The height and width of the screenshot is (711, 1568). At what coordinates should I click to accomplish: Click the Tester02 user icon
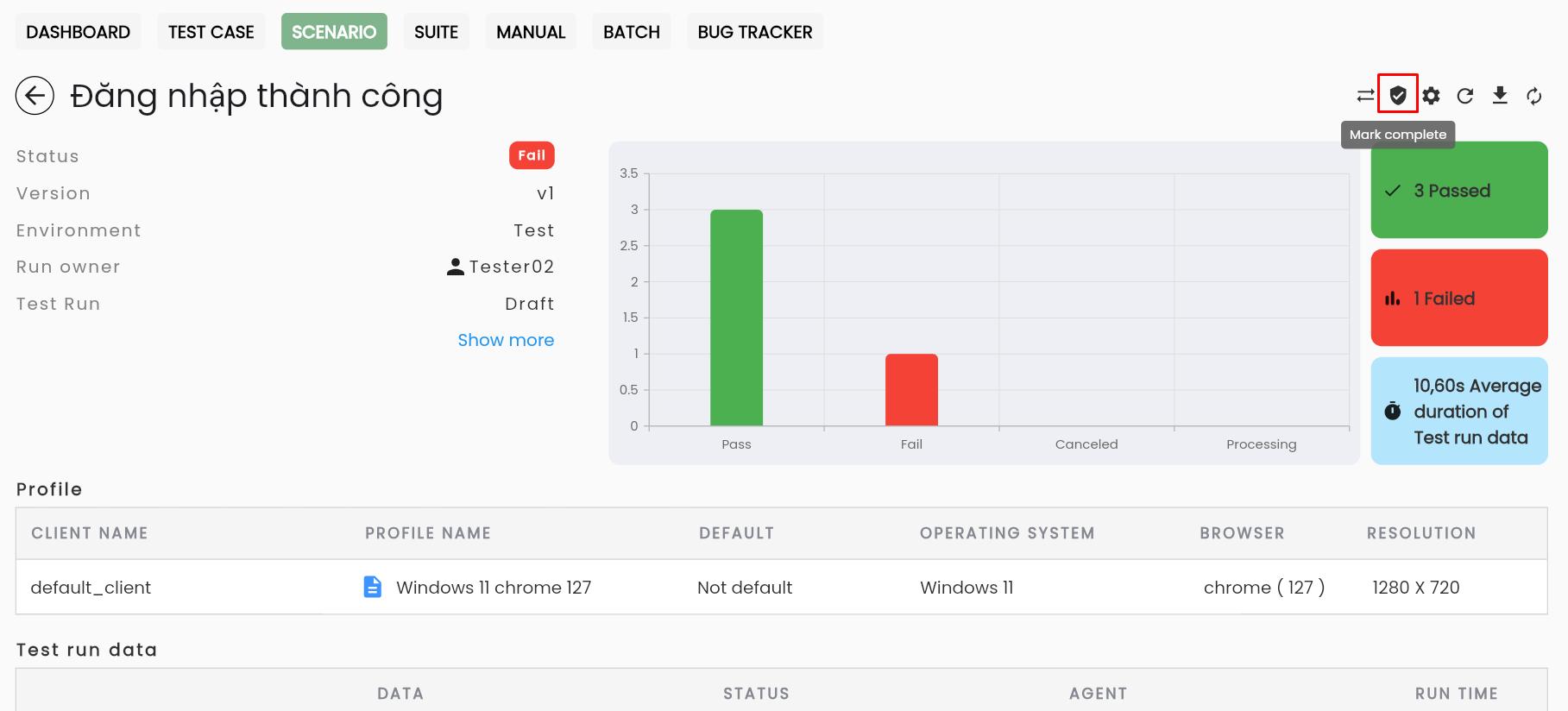click(456, 267)
